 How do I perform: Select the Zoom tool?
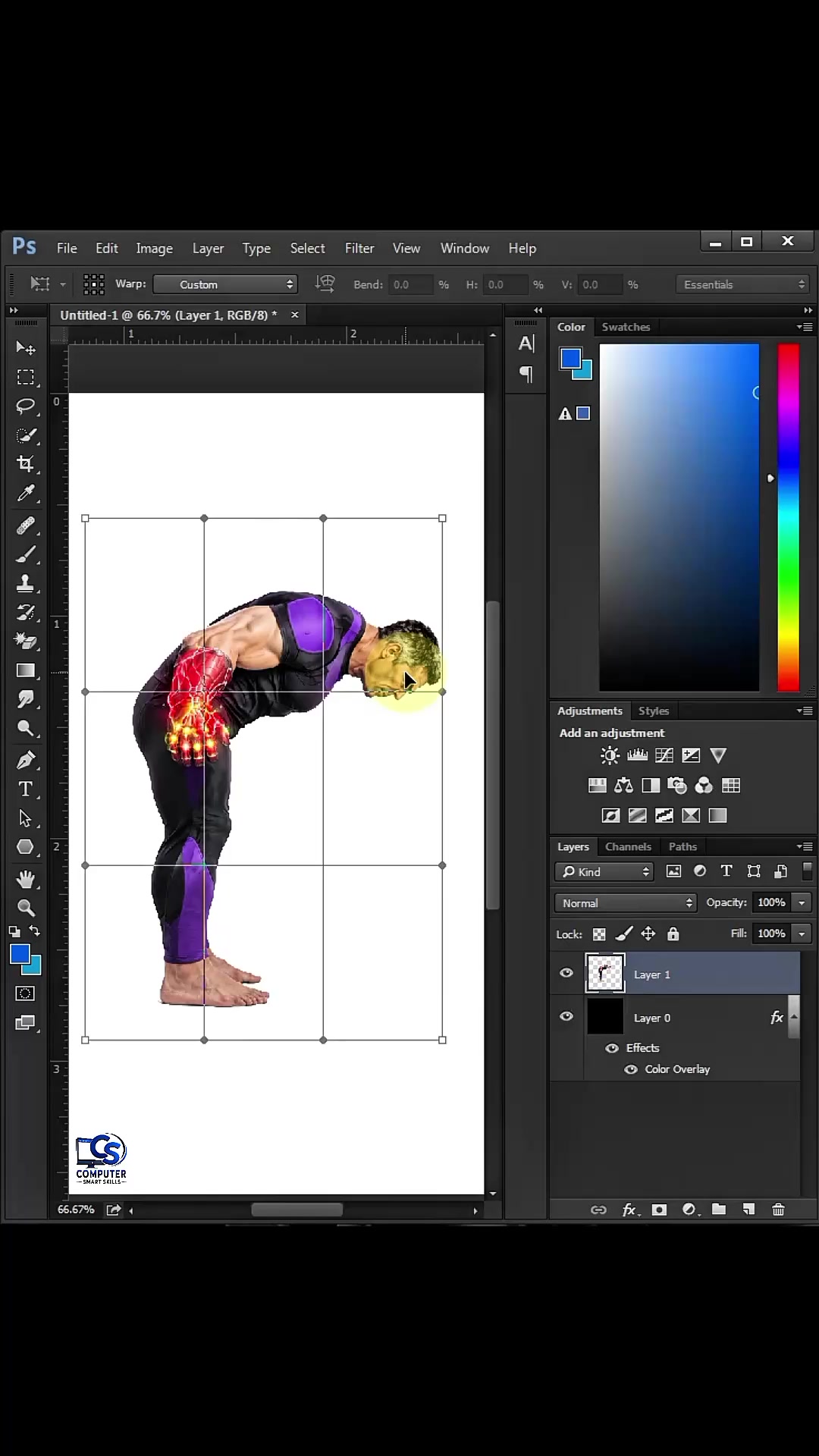26,908
